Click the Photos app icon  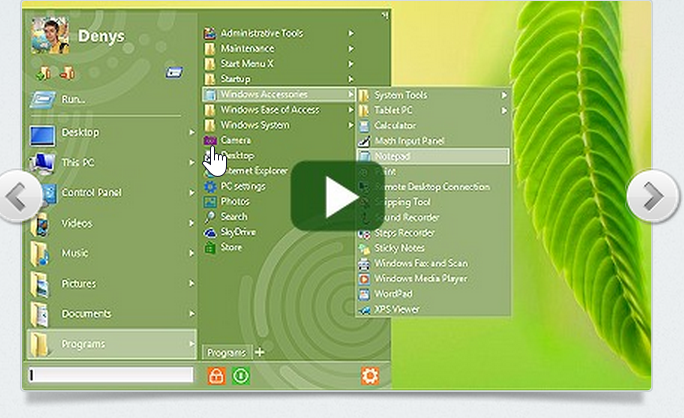(x=210, y=202)
